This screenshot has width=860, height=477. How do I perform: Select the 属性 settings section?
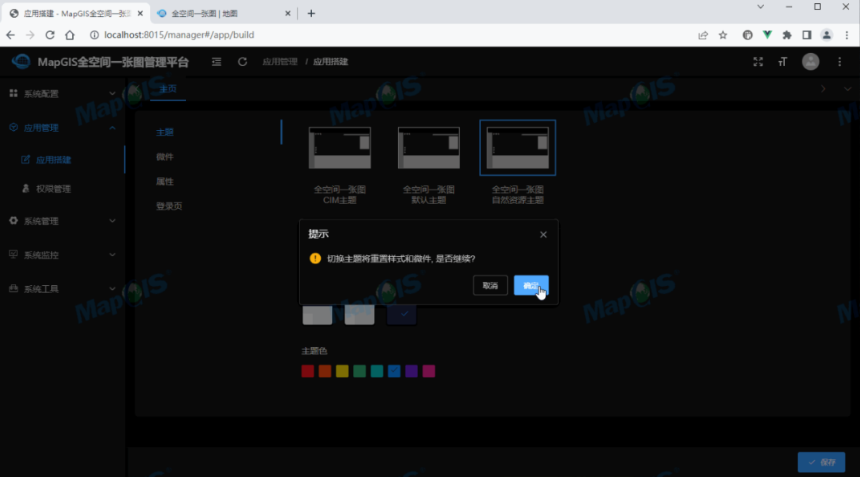click(165, 181)
